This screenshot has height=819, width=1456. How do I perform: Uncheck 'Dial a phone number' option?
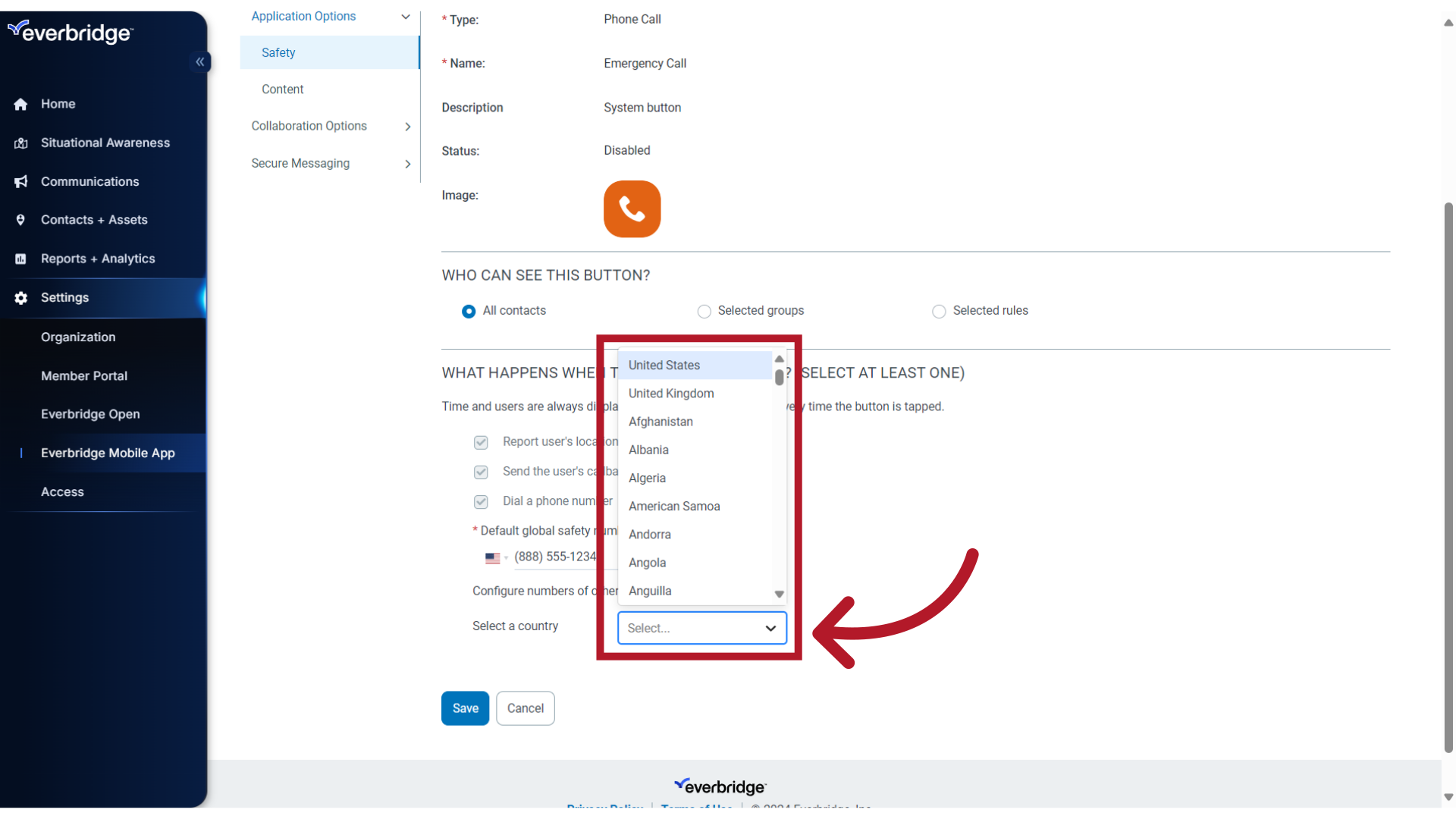coord(481,502)
